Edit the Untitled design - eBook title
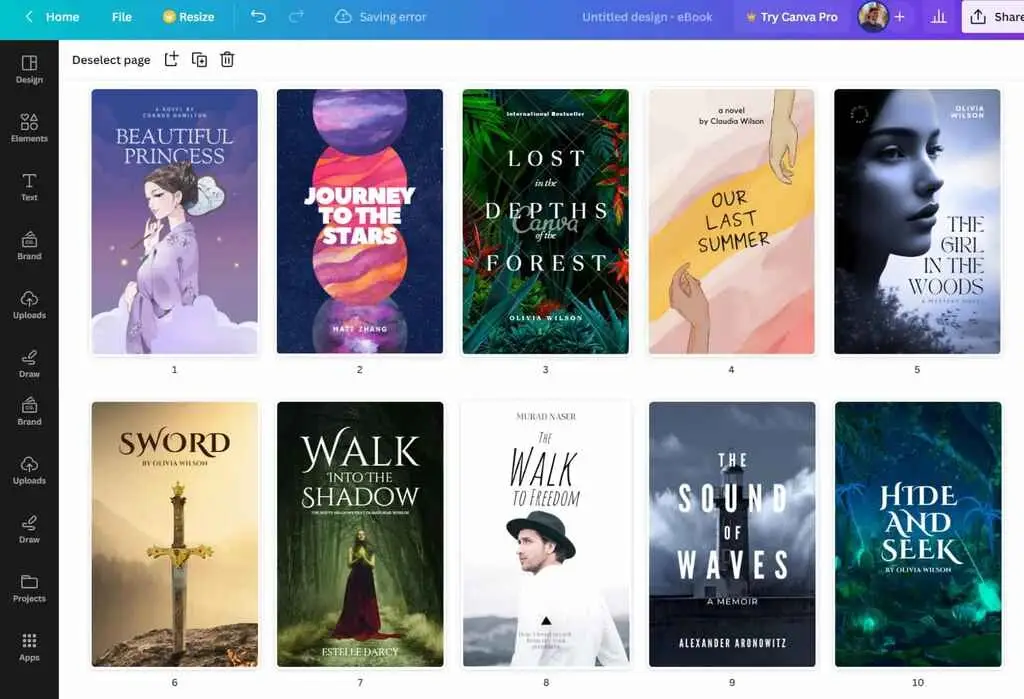This screenshot has width=1024, height=699. point(647,17)
